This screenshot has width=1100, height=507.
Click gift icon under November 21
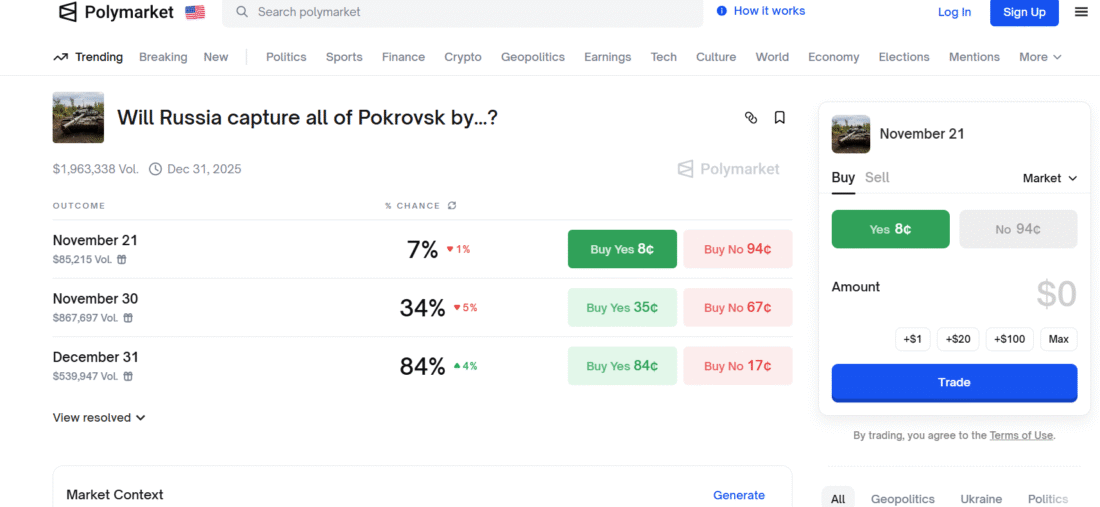coord(122,260)
